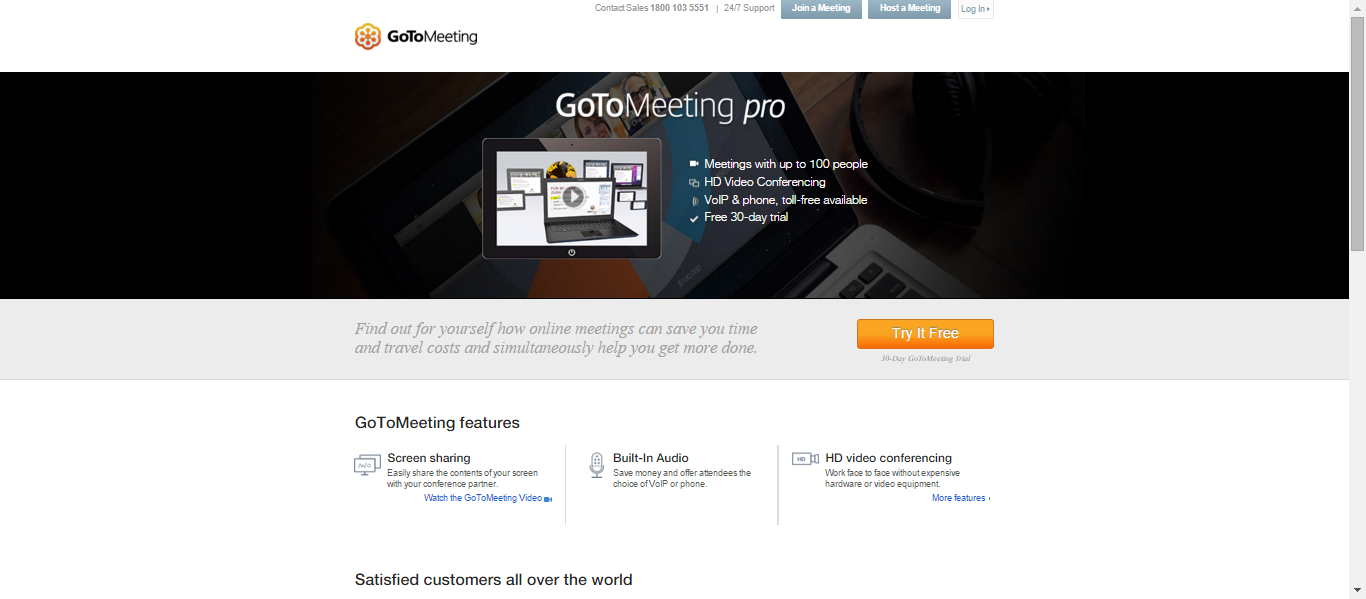Click the Built-In Audio microphone icon
This screenshot has width=1366, height=599.
[597, 465]
